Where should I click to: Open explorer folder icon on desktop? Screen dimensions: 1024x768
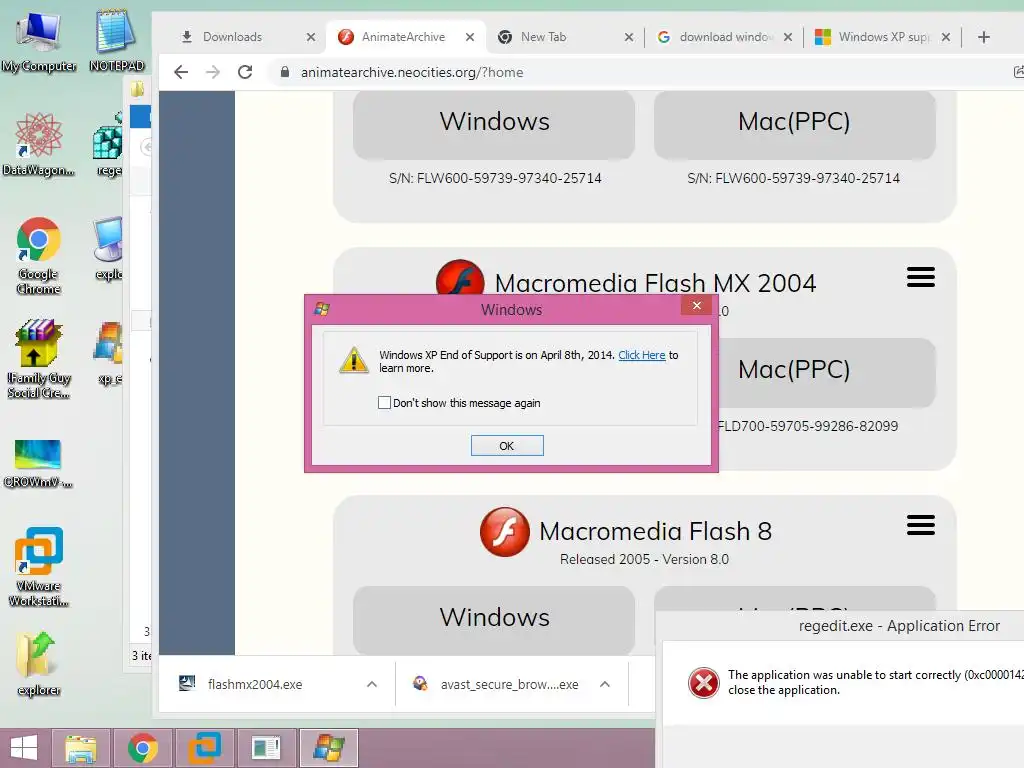(39, 664)
